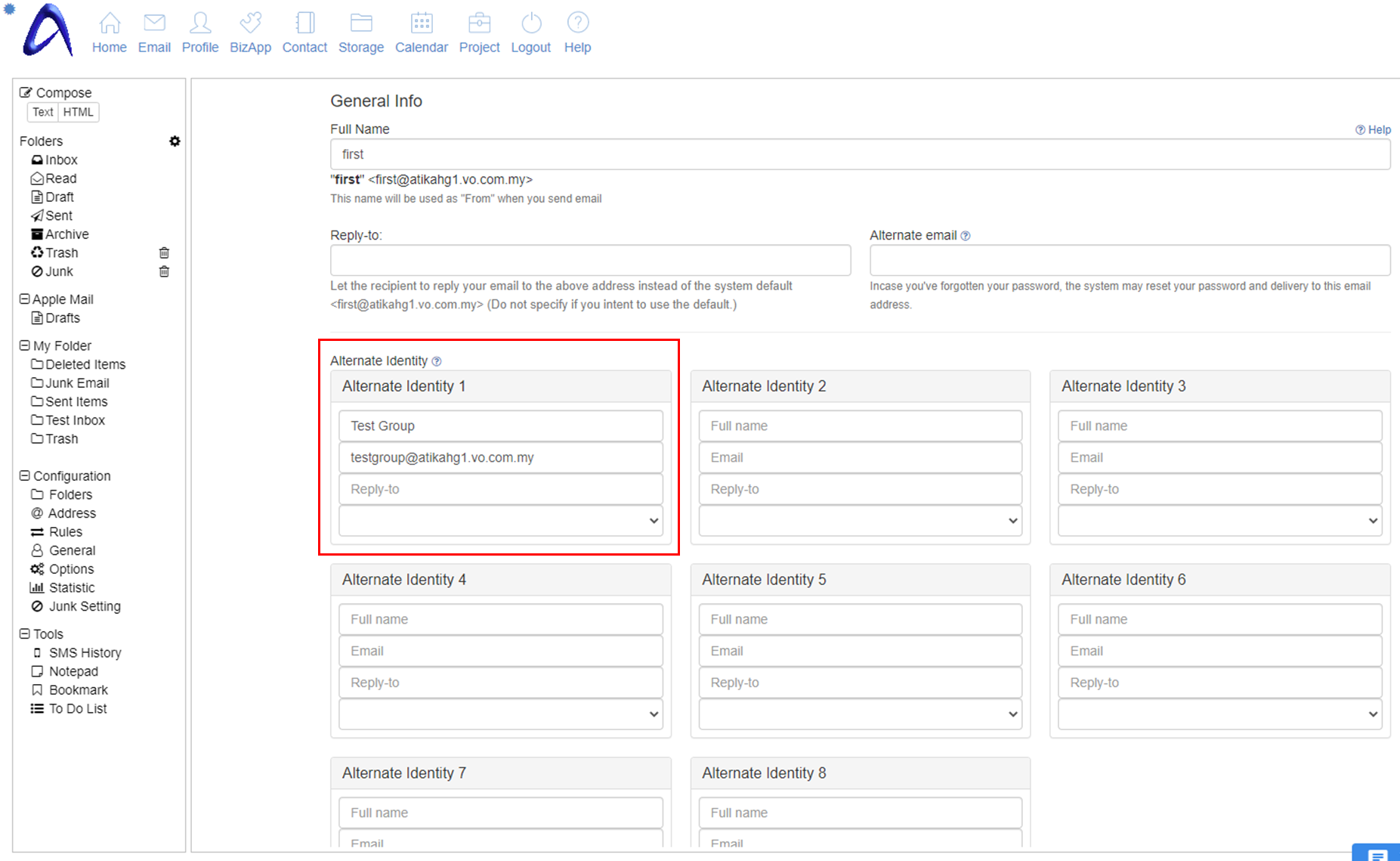Open General configuration
This screenshot has width=1400, height=861.
point(63,550)
